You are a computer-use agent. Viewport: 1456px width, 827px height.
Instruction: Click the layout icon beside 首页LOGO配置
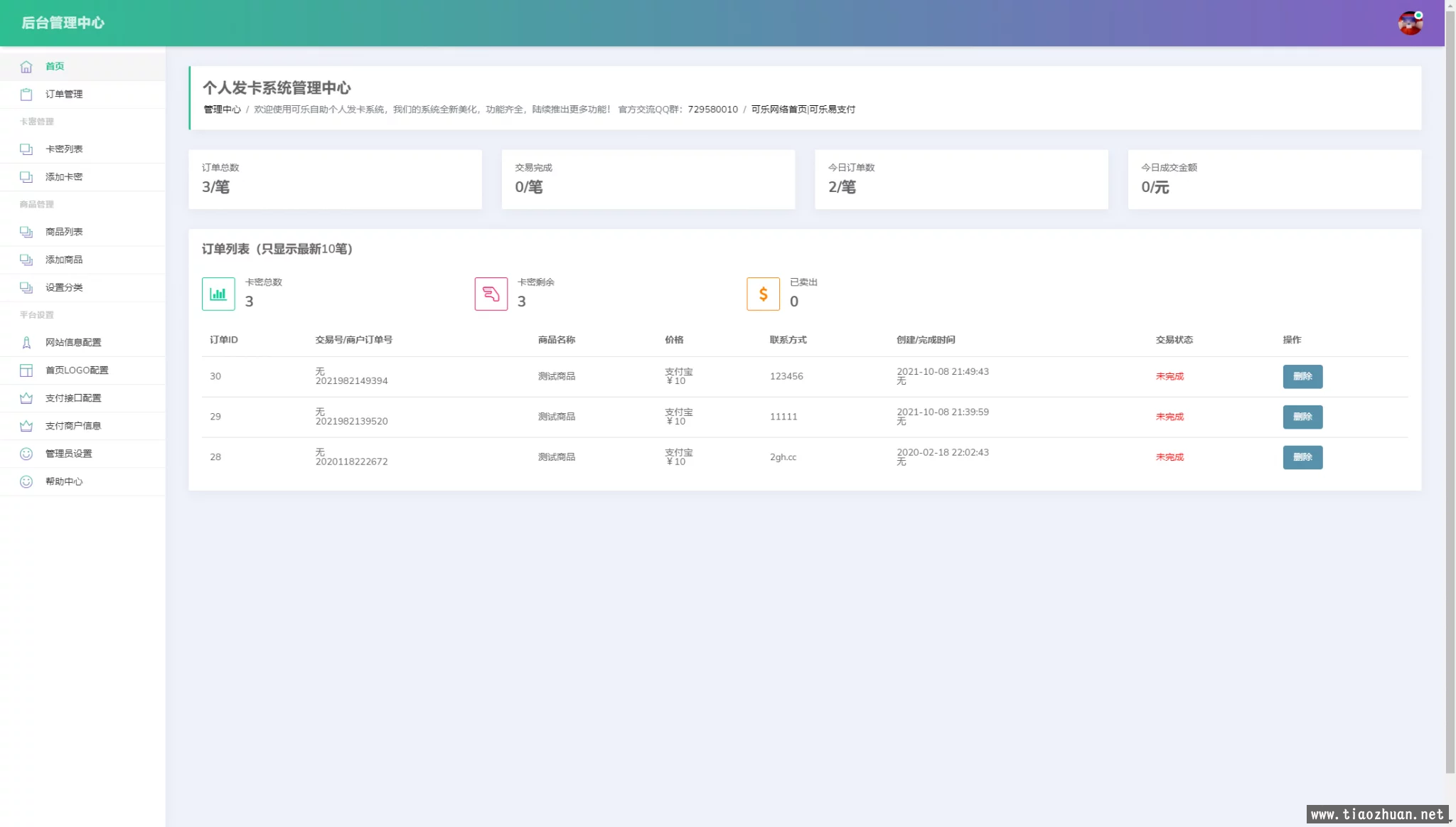26,370
